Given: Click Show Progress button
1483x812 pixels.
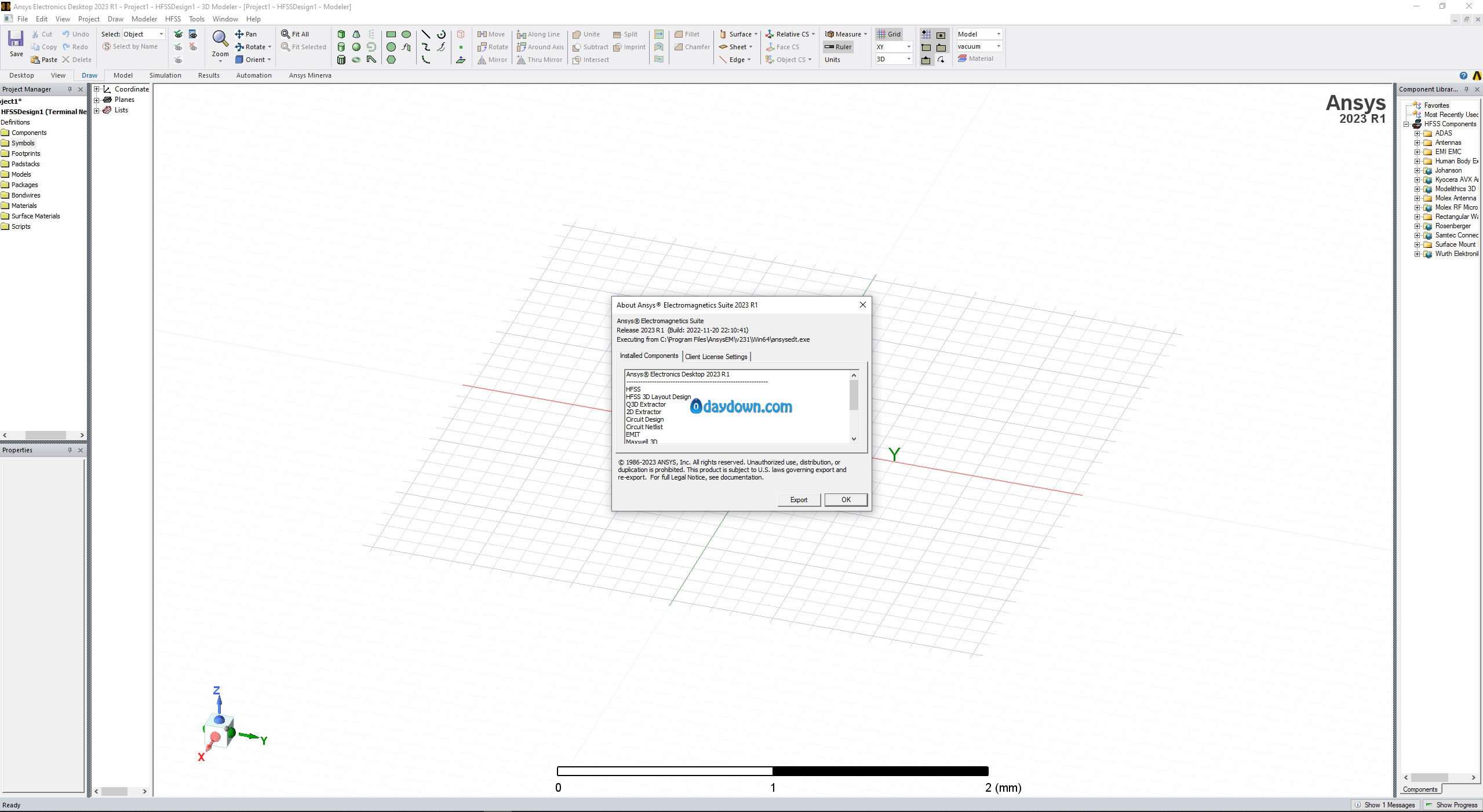Looking at the screenshot, I should point(1452,805).
